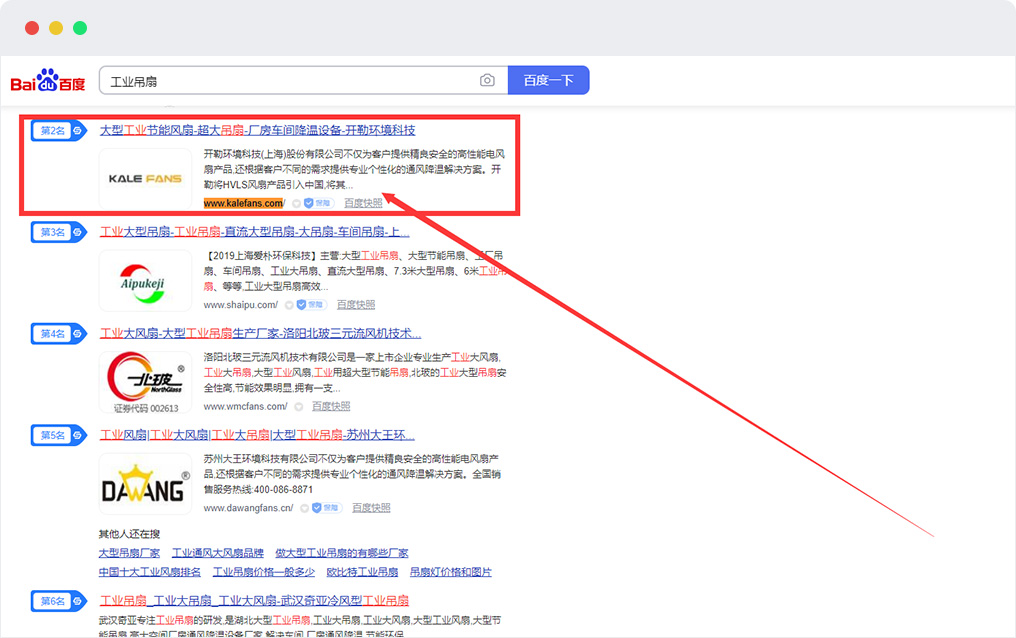Click the www.dawangfans.cn URL
The width and height of the screenshot is (1016, 638).
point(248,508)
